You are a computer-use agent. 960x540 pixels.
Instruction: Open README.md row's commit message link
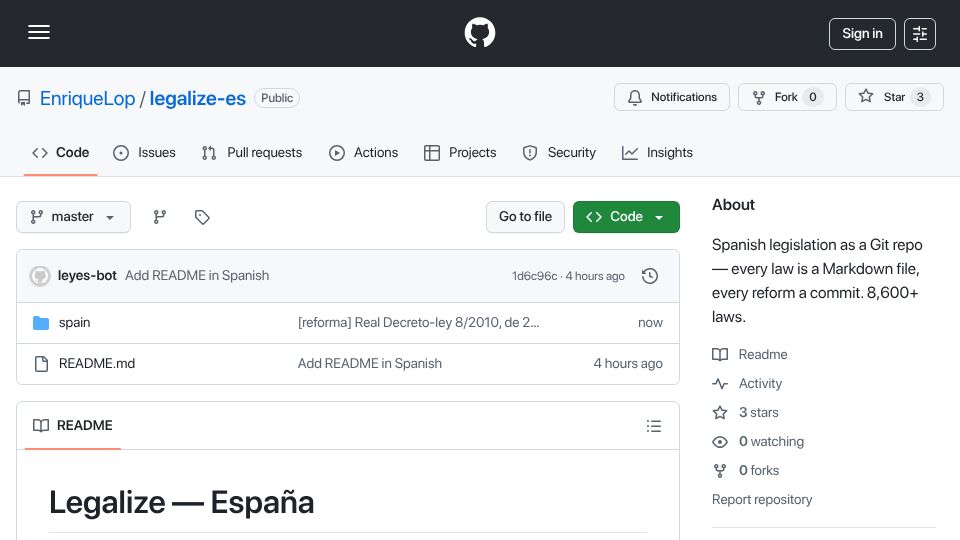tap(370, 364)
